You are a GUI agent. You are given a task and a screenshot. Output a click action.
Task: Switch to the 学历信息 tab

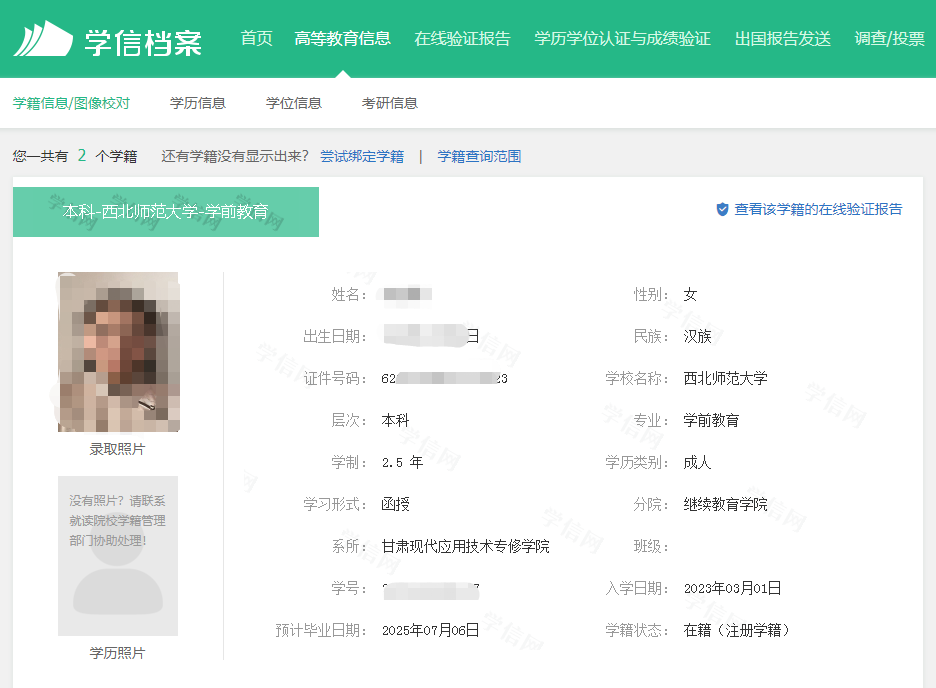198,103
